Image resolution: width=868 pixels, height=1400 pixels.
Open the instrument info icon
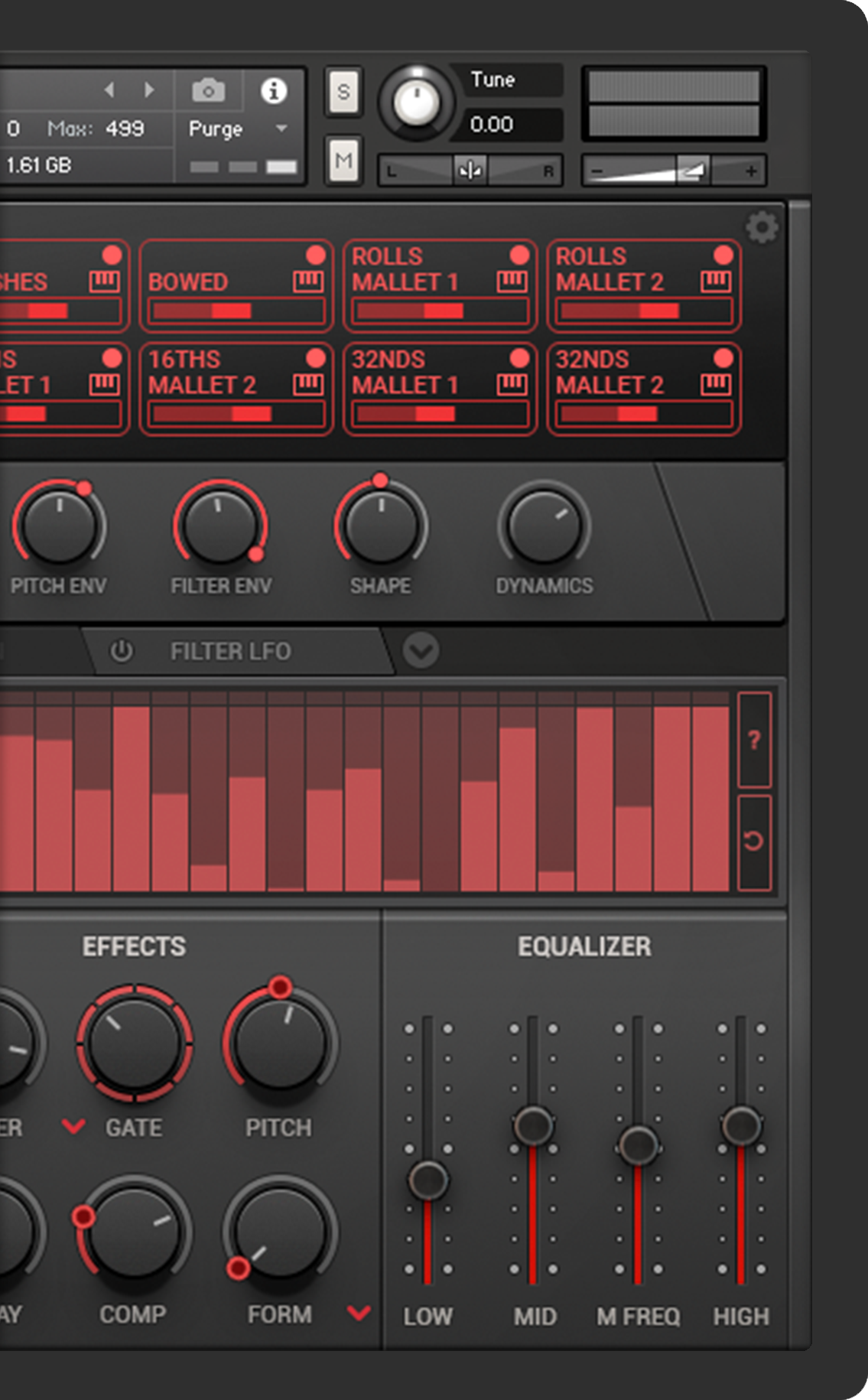274,90
